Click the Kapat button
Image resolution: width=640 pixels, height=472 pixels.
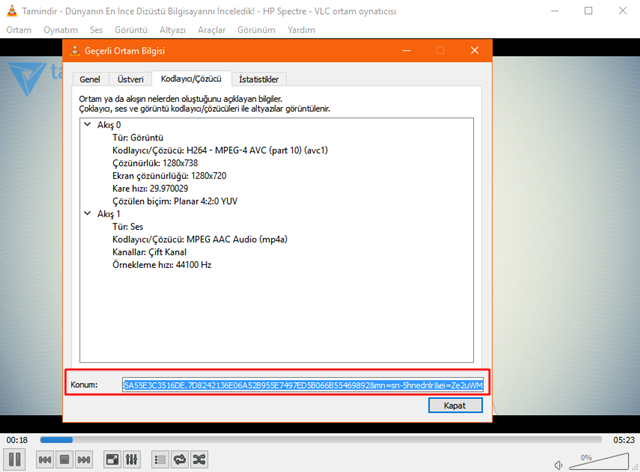(455, 405)
